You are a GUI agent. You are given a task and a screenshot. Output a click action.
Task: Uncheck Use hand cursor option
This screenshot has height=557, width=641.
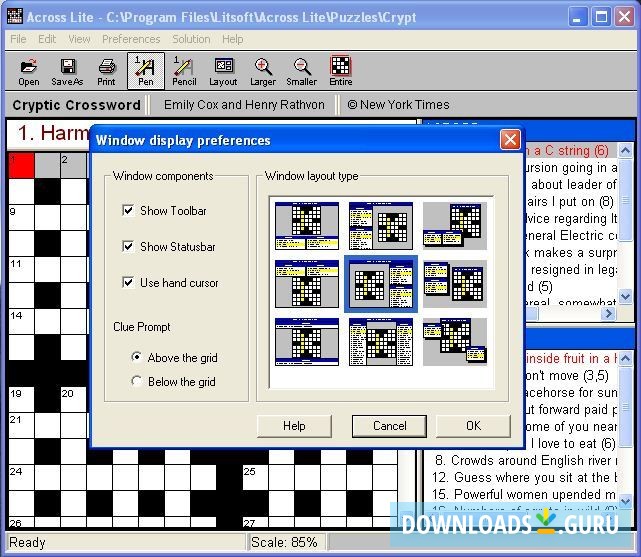coord(128,282)
